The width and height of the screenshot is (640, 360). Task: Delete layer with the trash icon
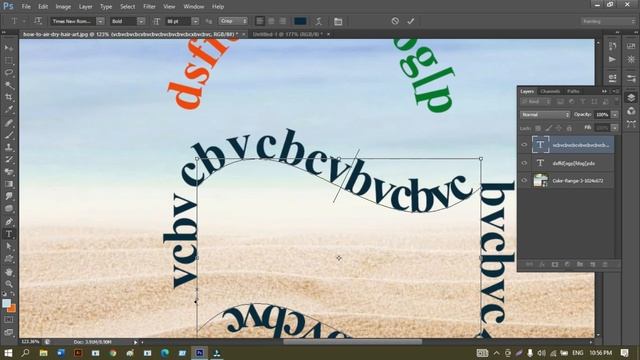(x=605, y=264)
